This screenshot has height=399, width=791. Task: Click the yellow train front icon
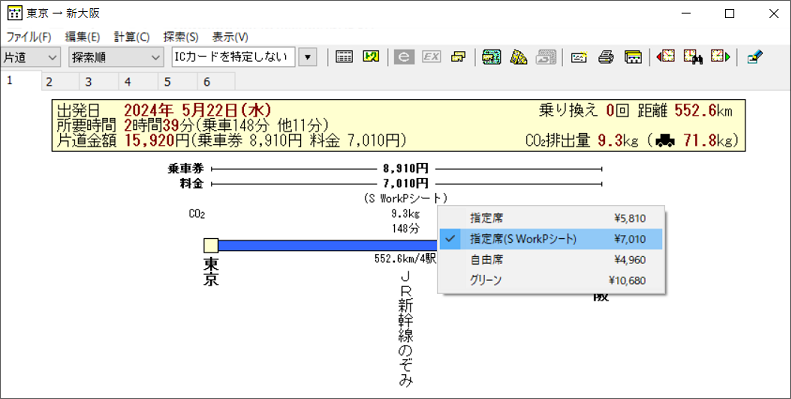pos(633,57)
